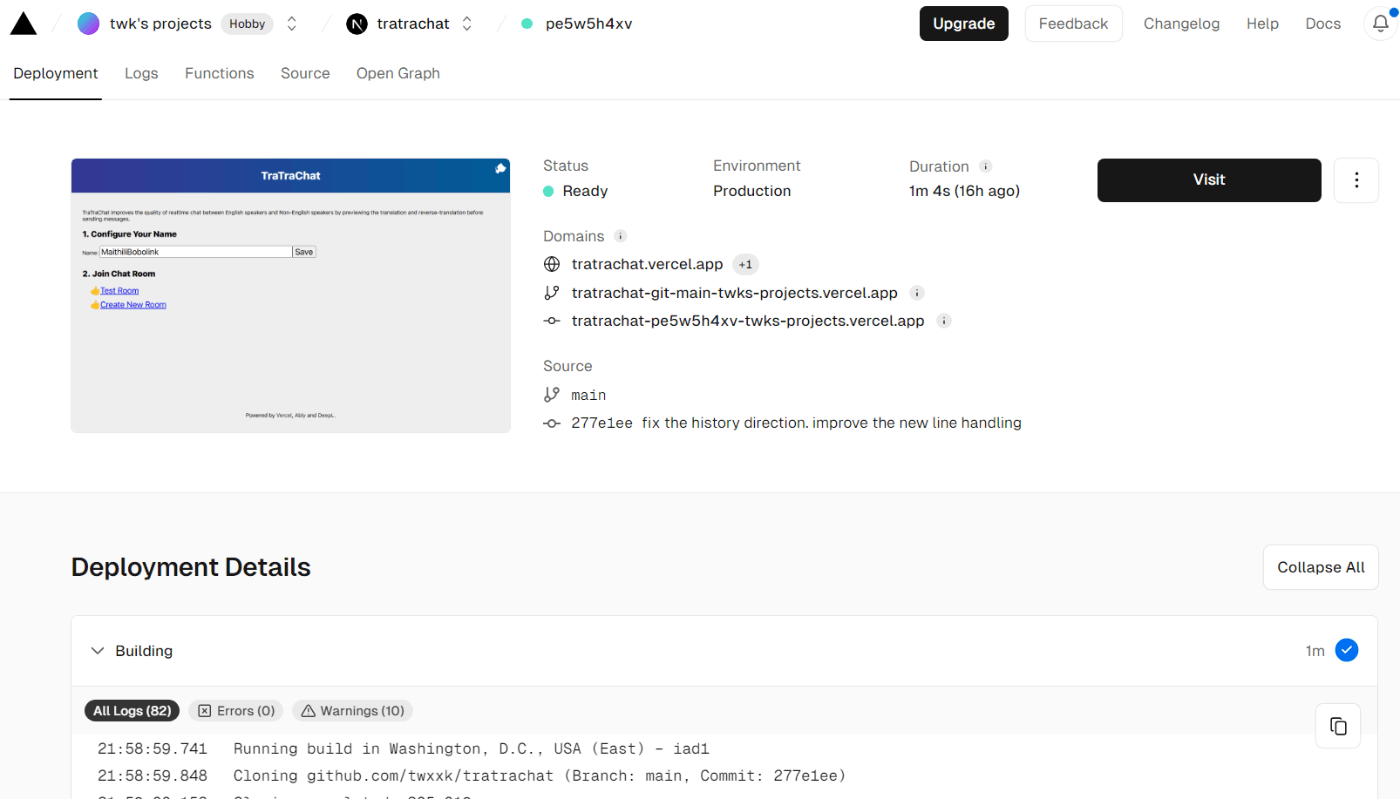Open the Docs link
The width and height of the screenshot is (1400, 799).
1323,24
